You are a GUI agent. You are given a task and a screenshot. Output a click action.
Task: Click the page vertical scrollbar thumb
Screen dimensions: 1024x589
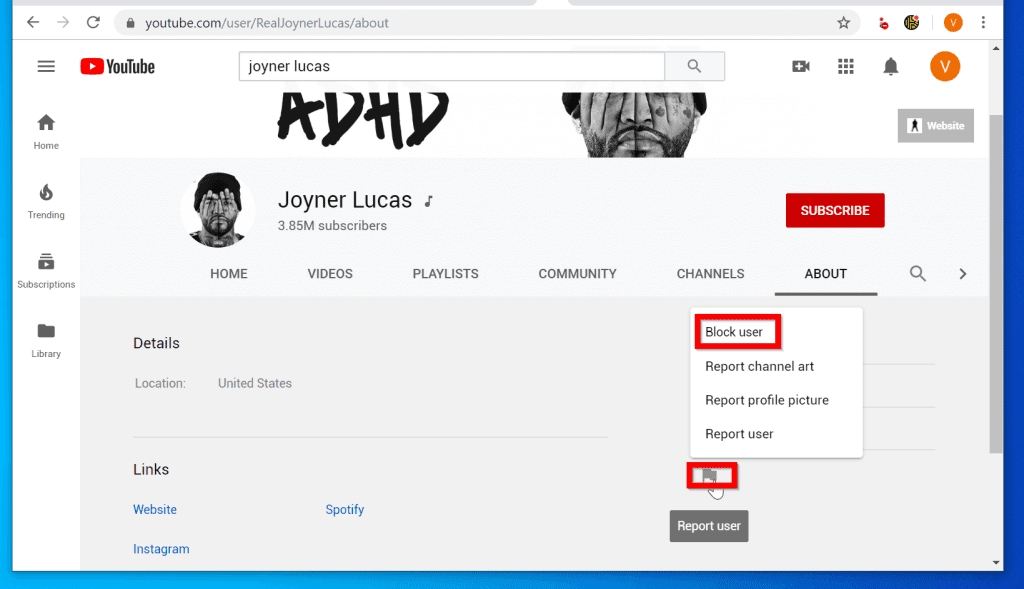(x=995, y=284)
